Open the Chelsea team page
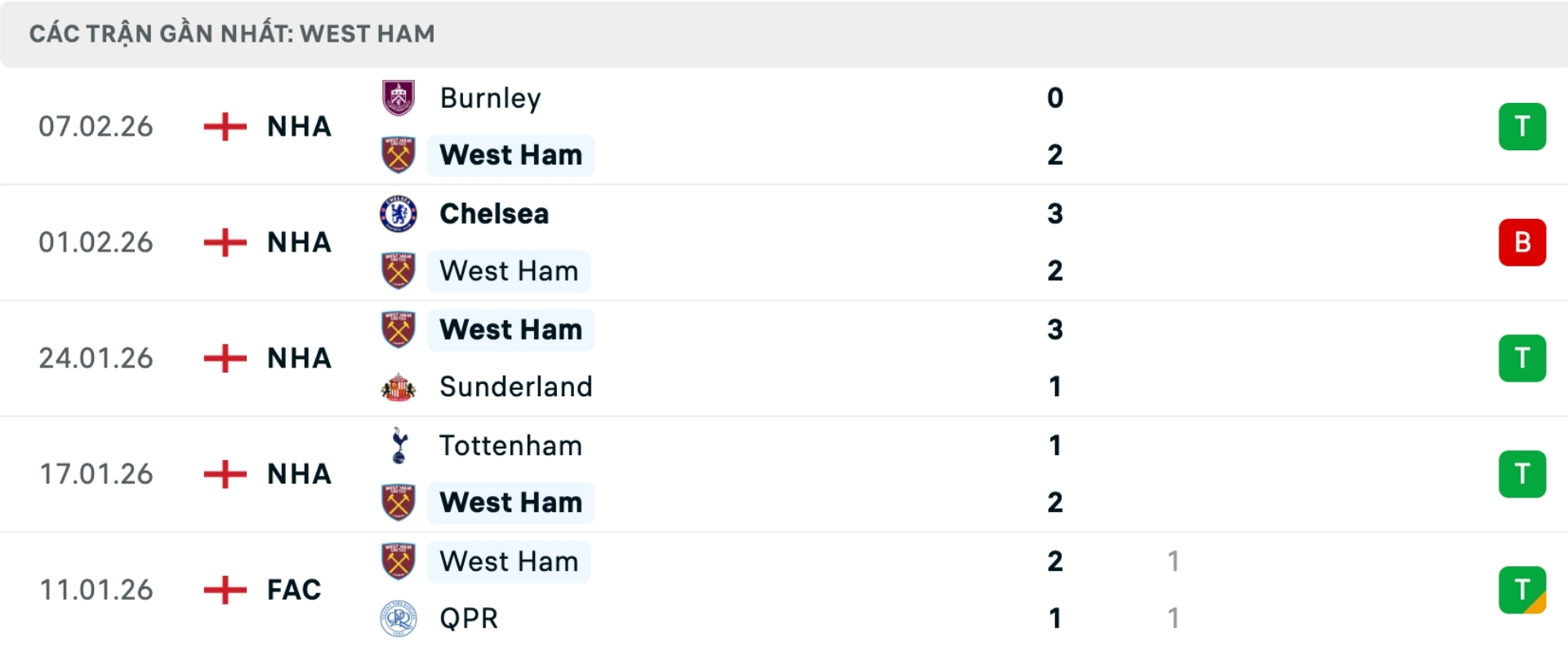 [x=493, y=214]
